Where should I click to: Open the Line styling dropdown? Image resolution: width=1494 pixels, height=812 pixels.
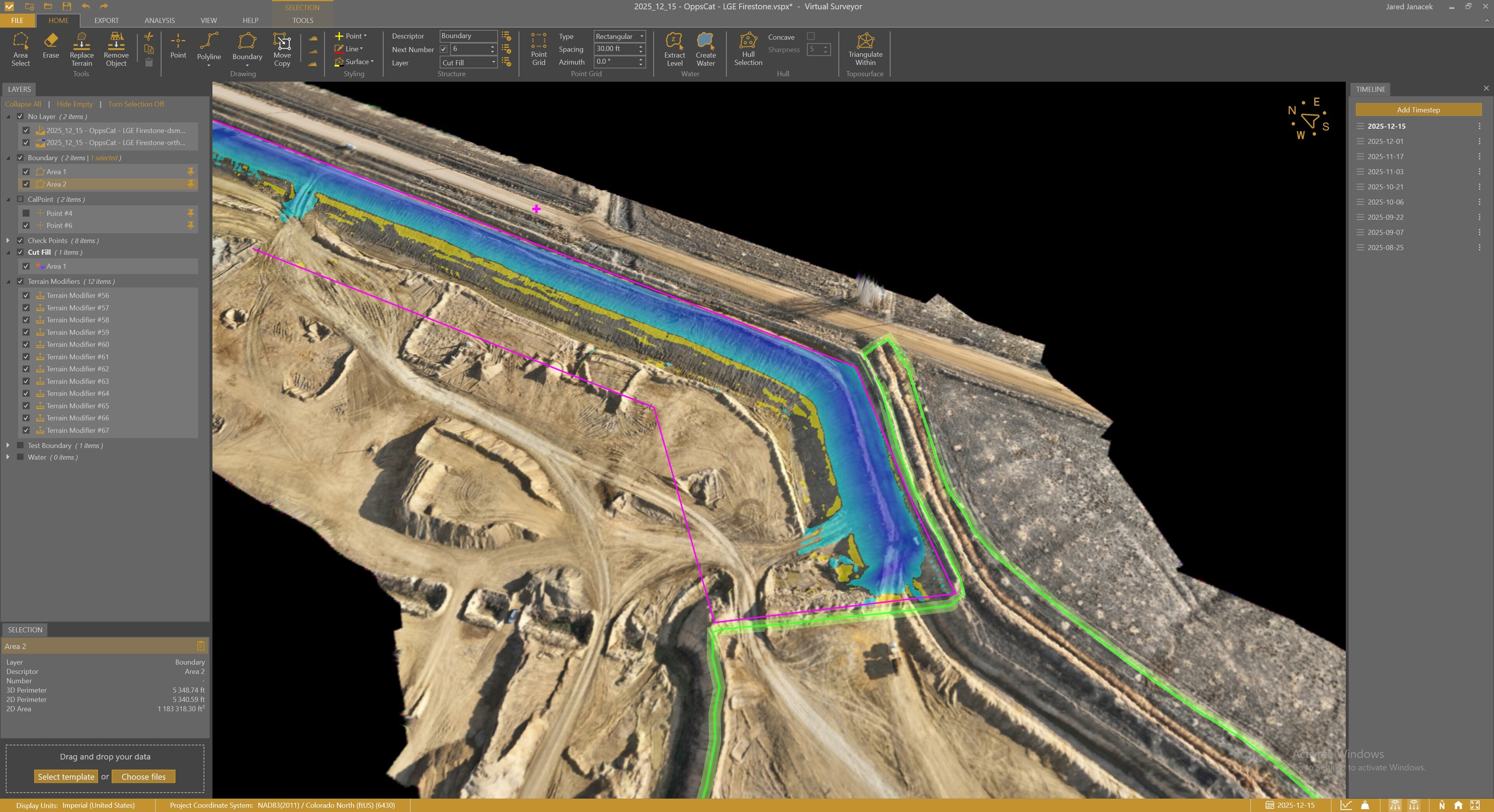[349, 49]
